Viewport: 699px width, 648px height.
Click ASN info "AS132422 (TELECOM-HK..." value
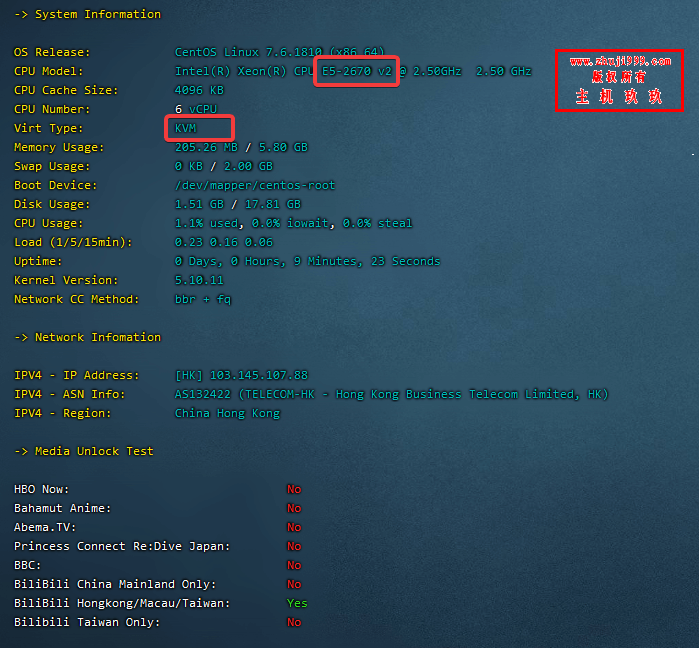point(391,394)
